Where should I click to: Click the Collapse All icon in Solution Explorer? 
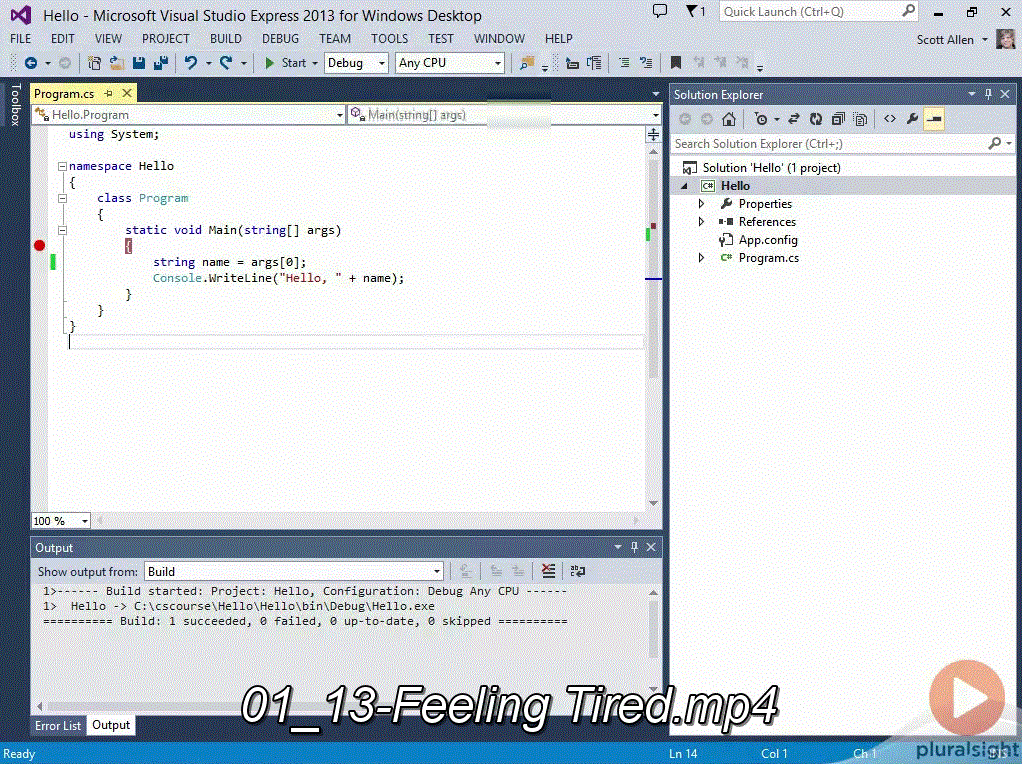pos(838,119)
